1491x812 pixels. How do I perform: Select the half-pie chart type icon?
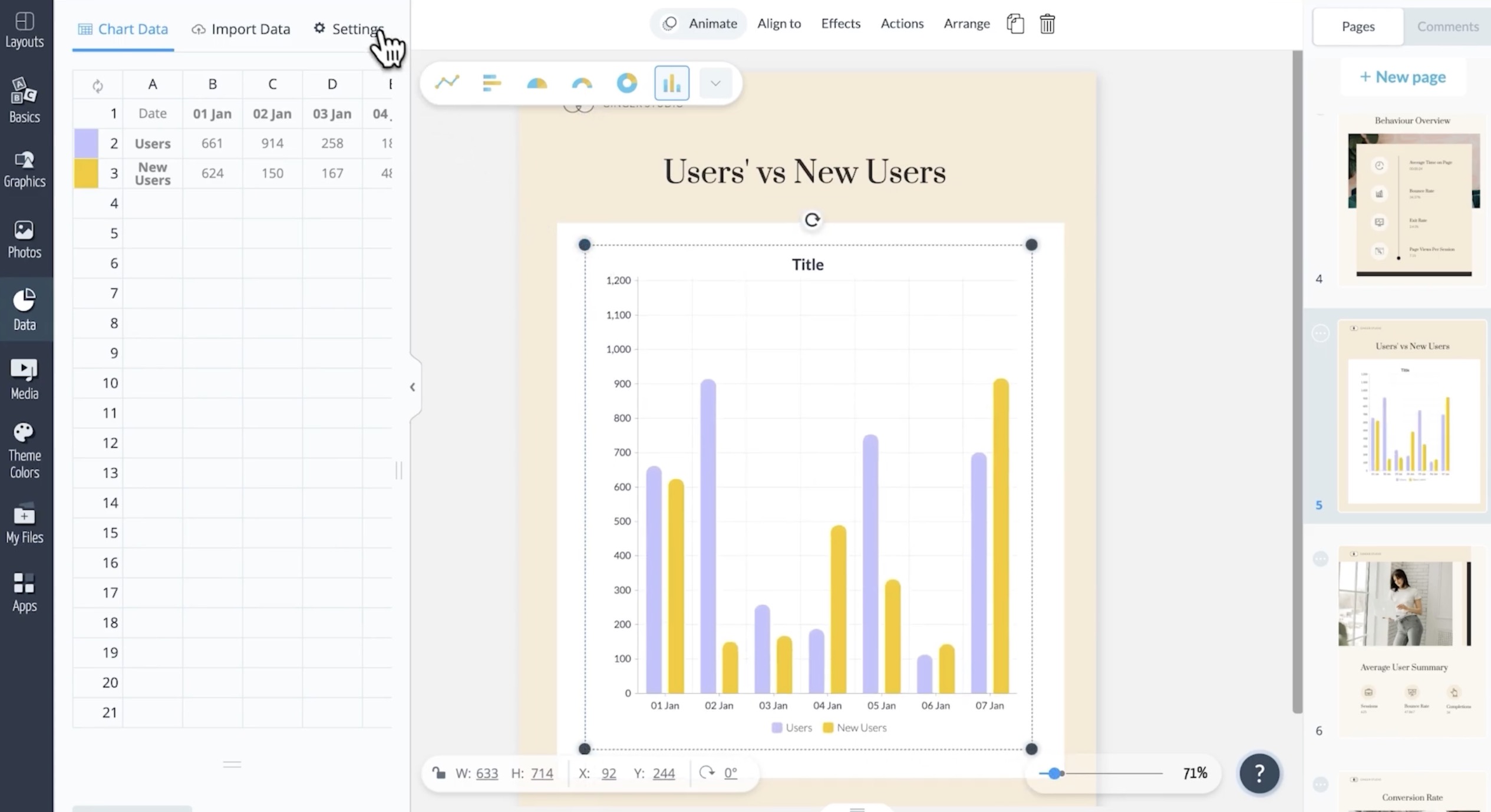(x=536, y=82)
